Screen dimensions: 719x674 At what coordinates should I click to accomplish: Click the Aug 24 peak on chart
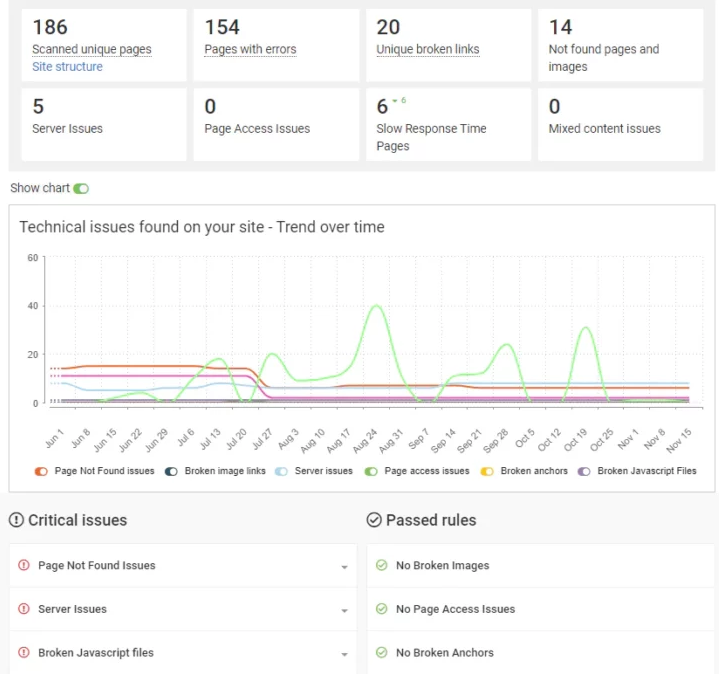pos(376,306)
